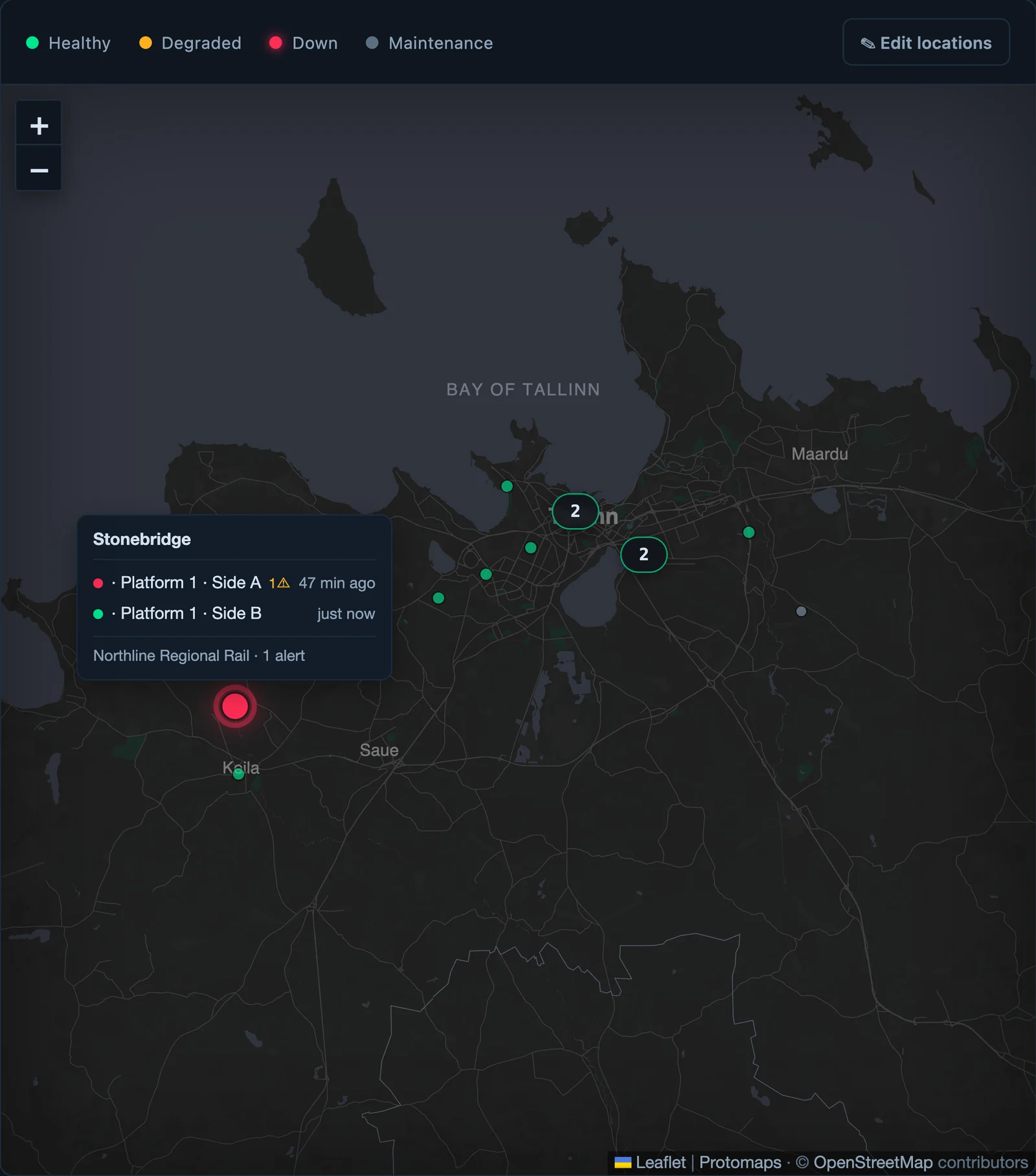The image size is (1036, 1176).
Task: Click the 47 min ago timestamp
Action: point(337,583)
